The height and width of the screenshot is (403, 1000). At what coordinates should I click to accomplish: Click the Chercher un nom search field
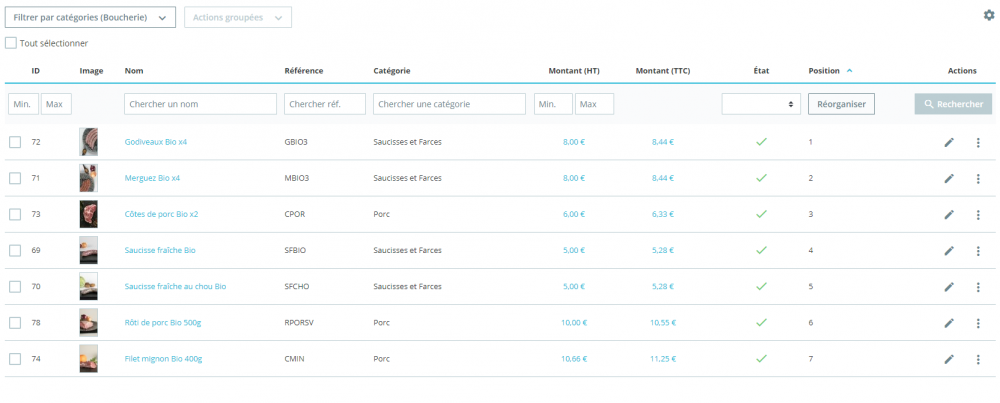200,104
